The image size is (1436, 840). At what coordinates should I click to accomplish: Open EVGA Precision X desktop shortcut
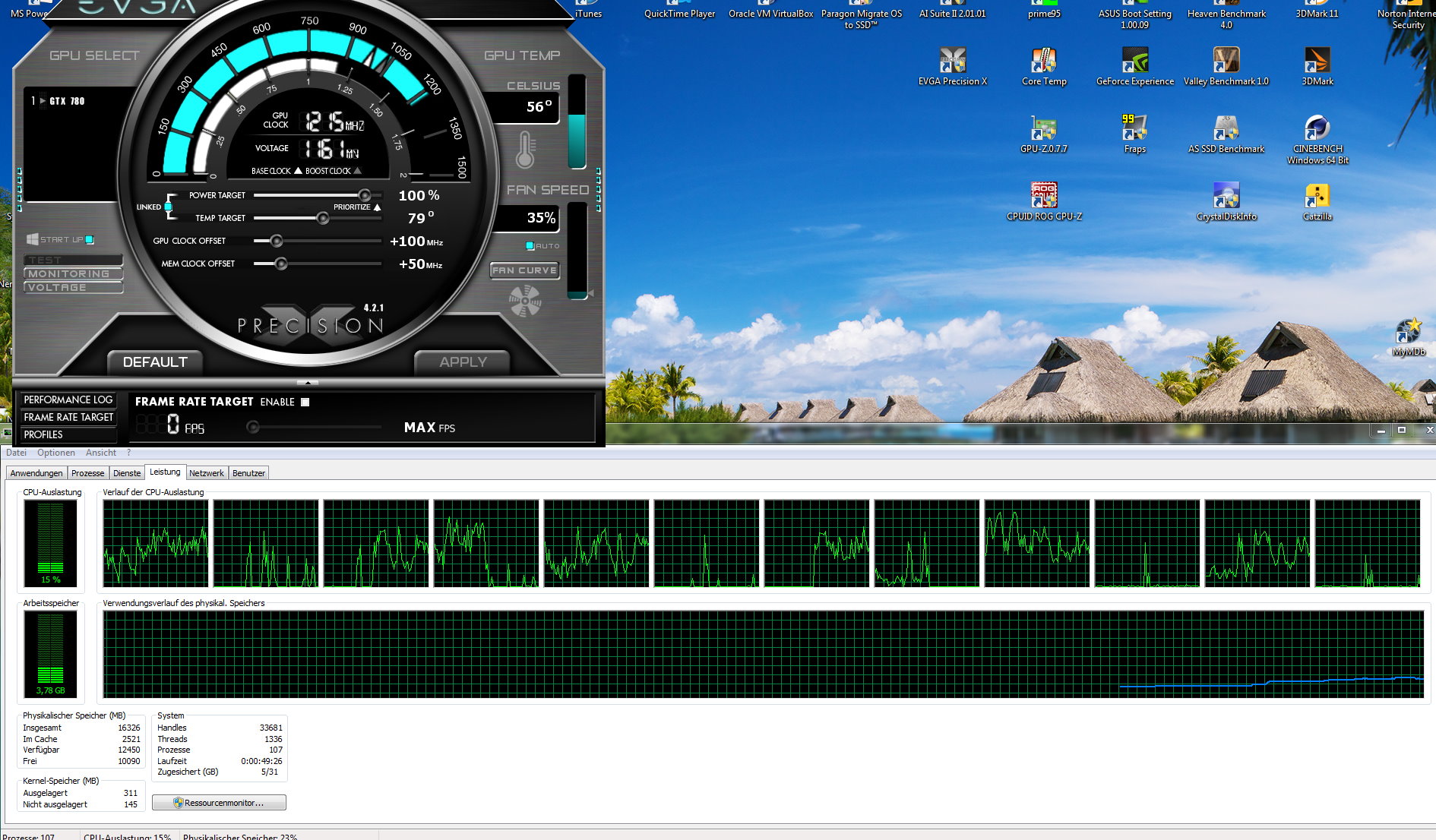(952, 67)
